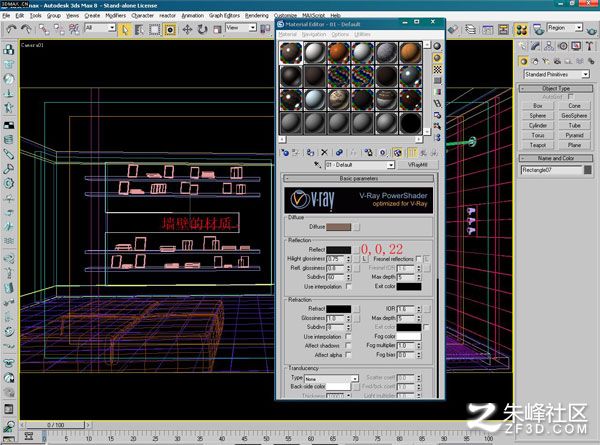
Task: Collapse the Name and Color rollout
Action: pyautogui.click(x=556, y=158)
